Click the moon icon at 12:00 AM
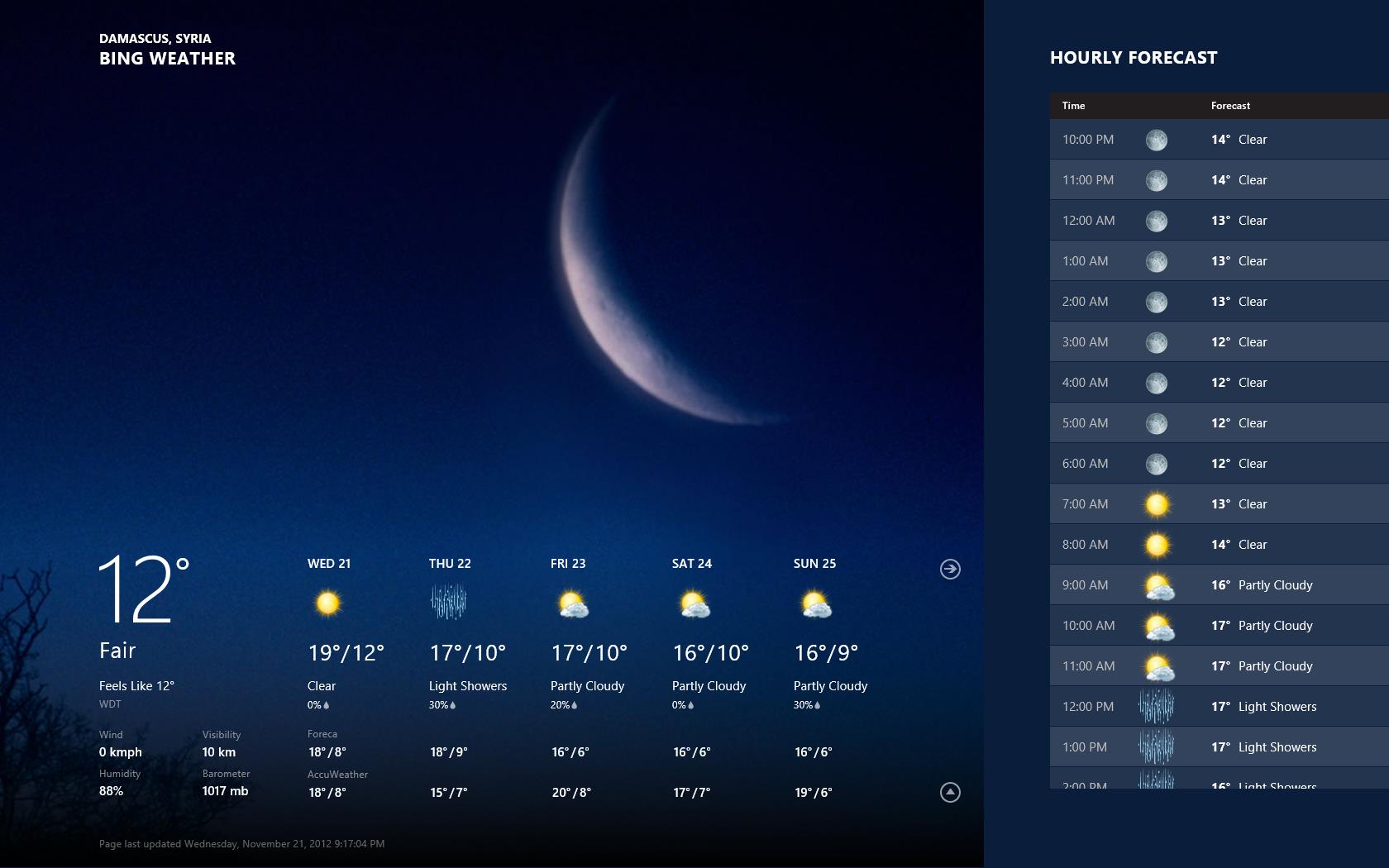The height and width of the screenshot is (868, 1389). click(1157, 221)
